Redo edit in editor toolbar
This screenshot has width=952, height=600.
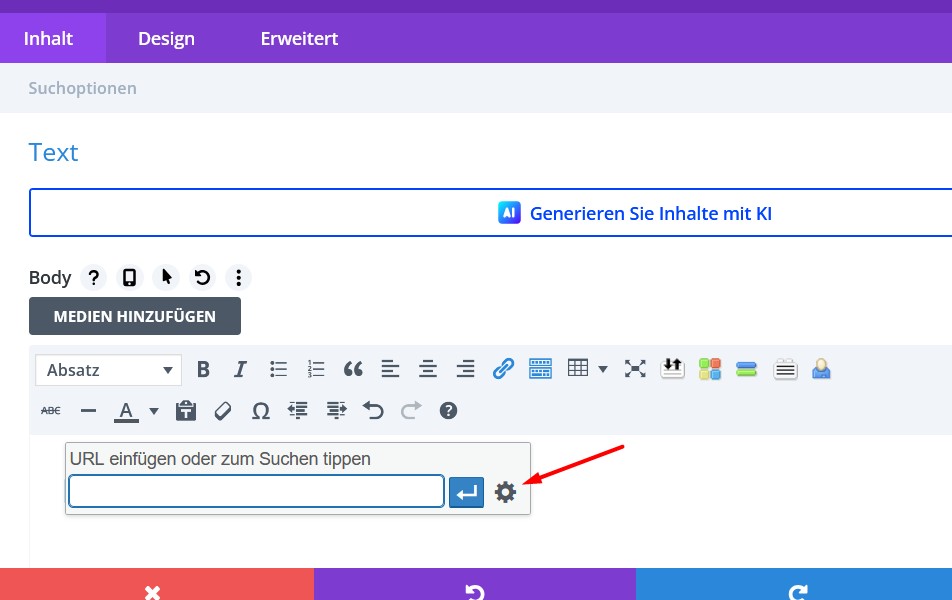tap(411, 411)
